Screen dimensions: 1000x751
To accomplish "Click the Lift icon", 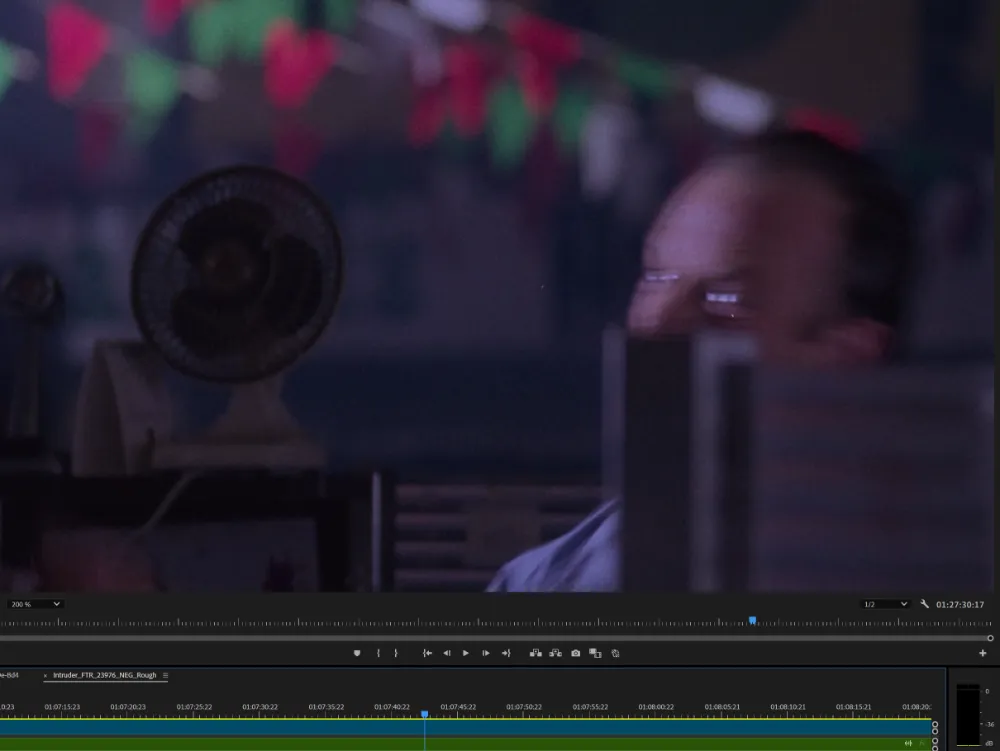I will pos(536,653).
